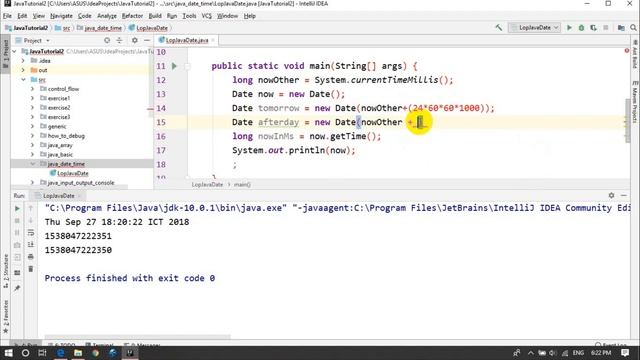Select LopJavaDate class in the project tree
The image size is (640, 360).
coord(72,173)
